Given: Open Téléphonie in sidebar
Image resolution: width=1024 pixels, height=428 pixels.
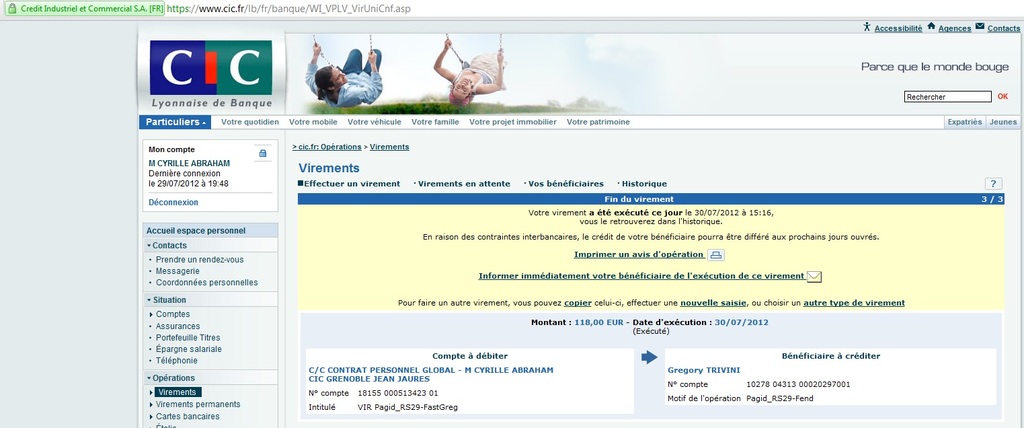Looking at the screenshot, I should (176, 361).
